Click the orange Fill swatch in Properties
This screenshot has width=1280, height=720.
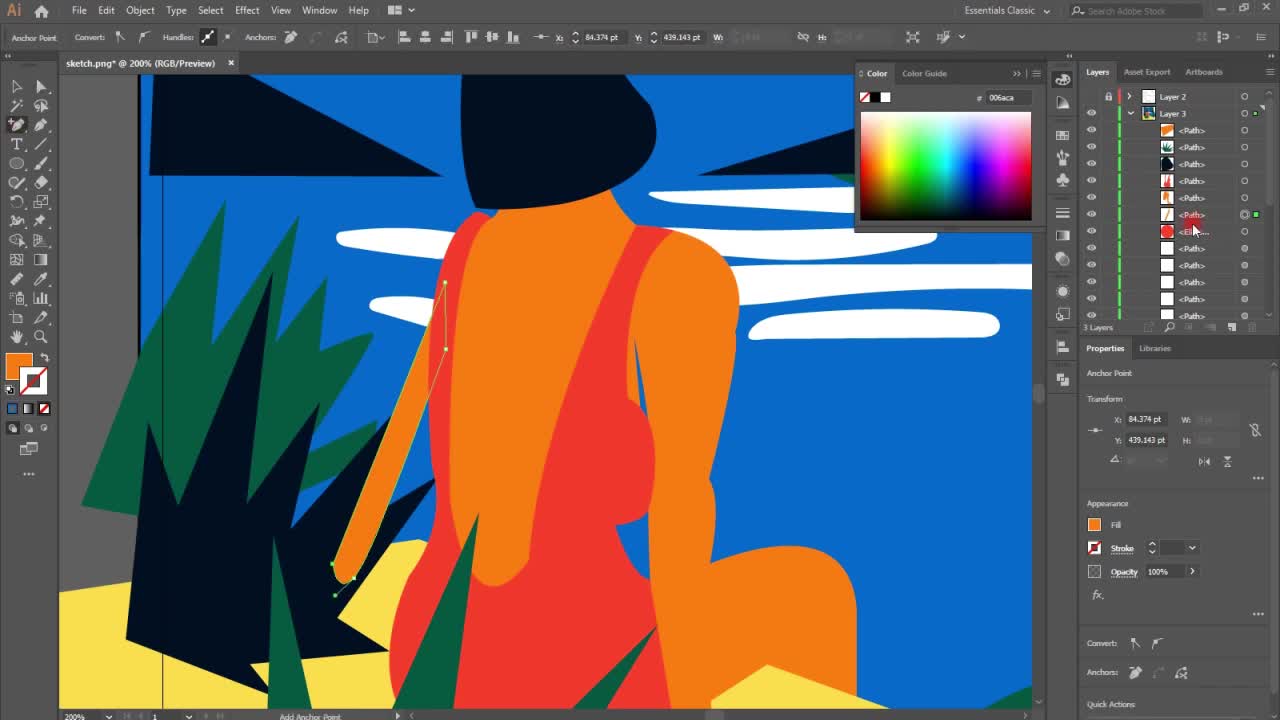[x=1094, y=525]
